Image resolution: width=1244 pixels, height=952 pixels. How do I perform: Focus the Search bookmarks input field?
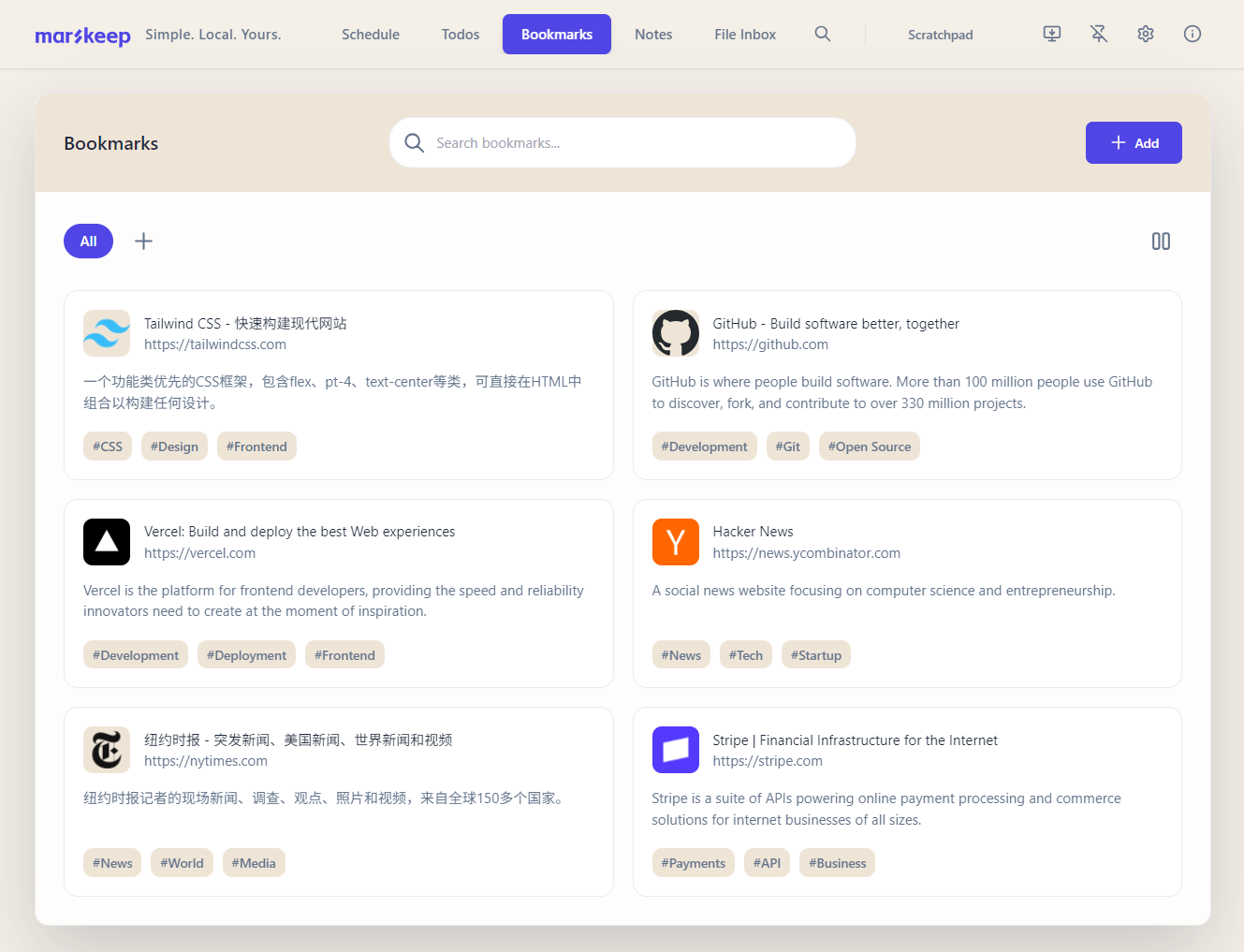[x=622, y=143]
